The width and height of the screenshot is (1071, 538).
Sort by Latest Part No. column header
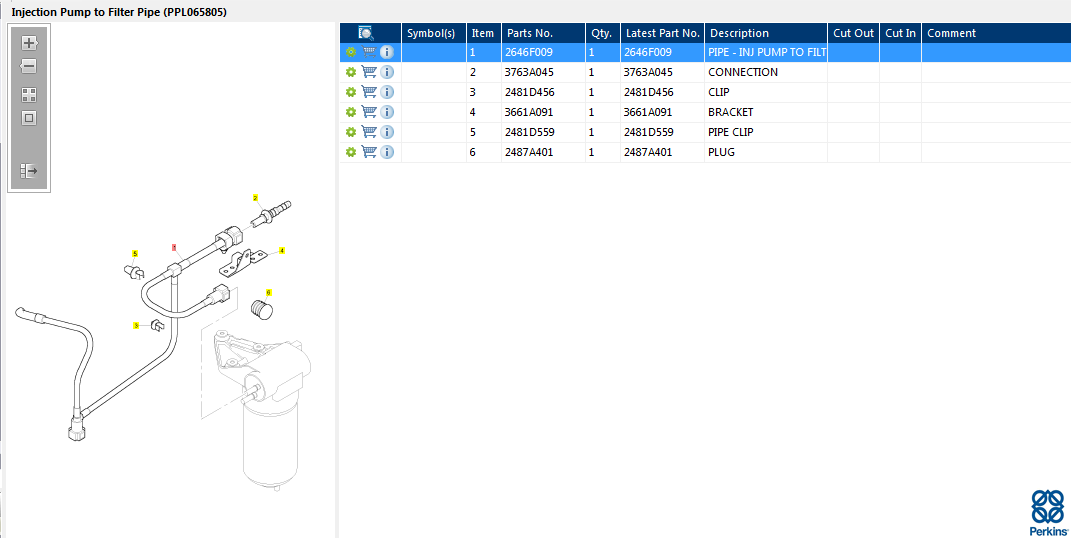[663, 33]
